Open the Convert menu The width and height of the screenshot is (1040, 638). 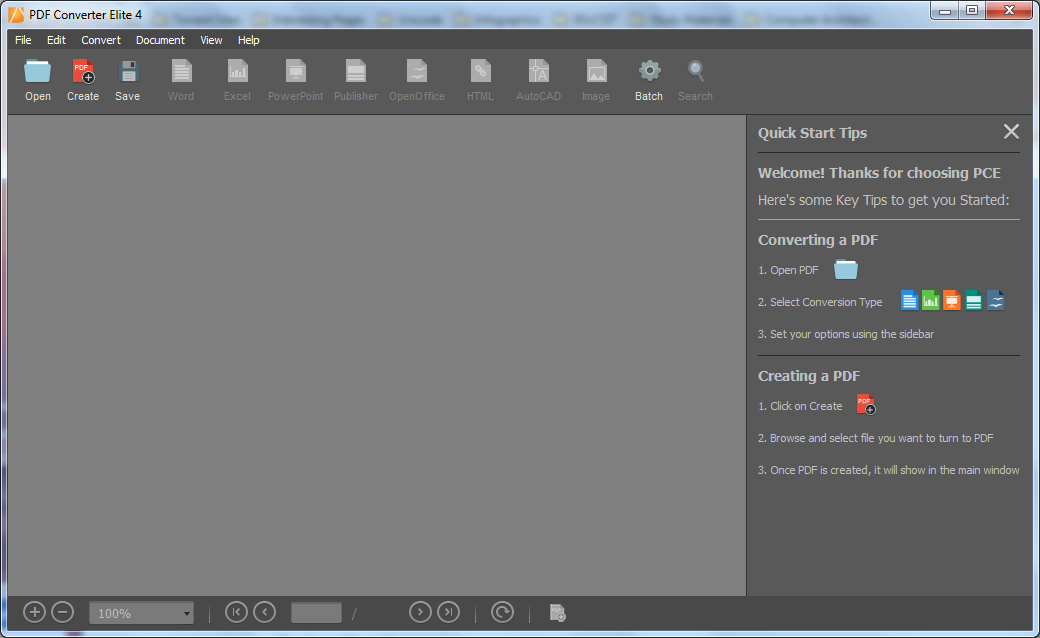coord(101,40)
